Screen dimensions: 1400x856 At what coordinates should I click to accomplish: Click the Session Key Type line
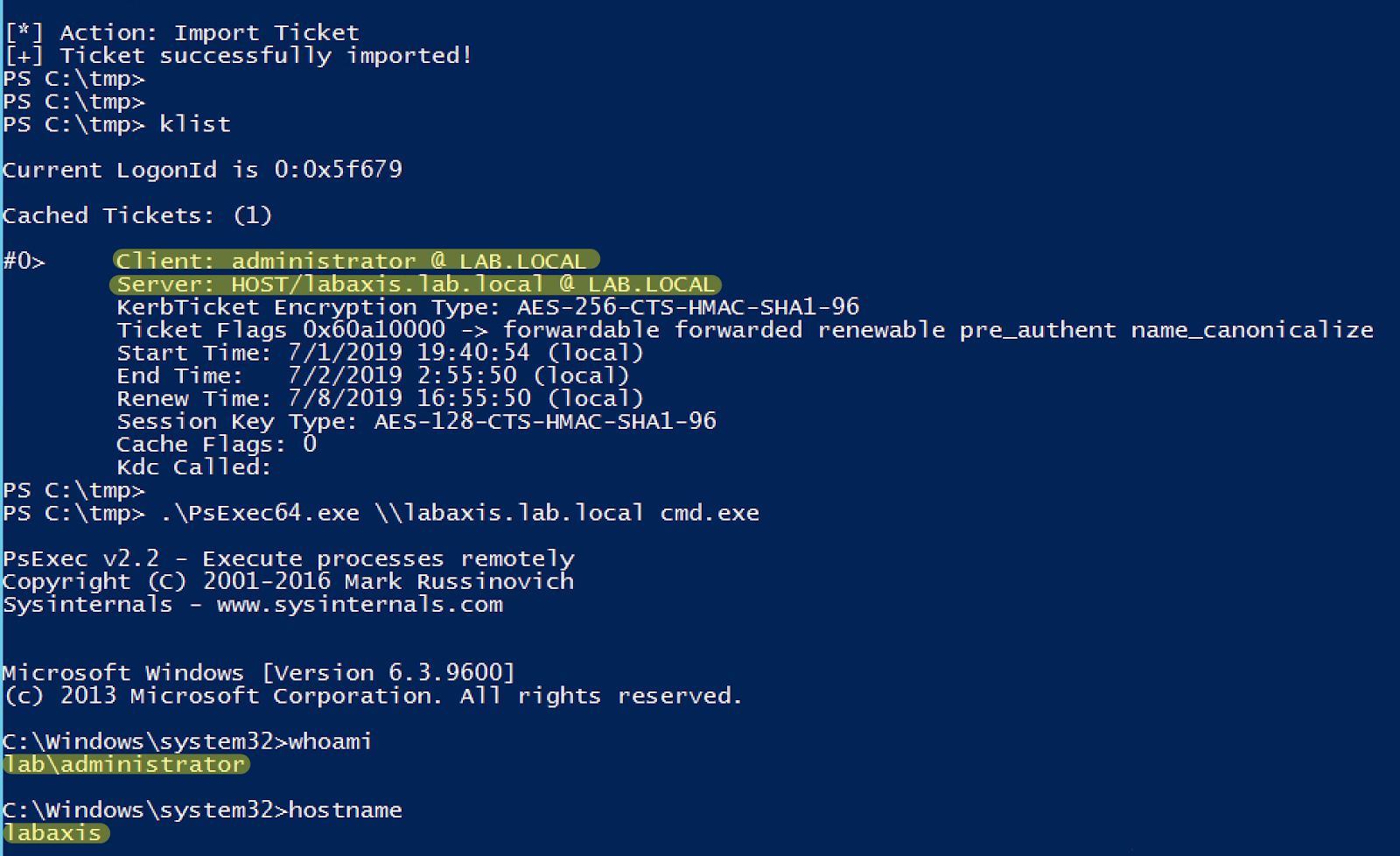(x=416, y=421)
